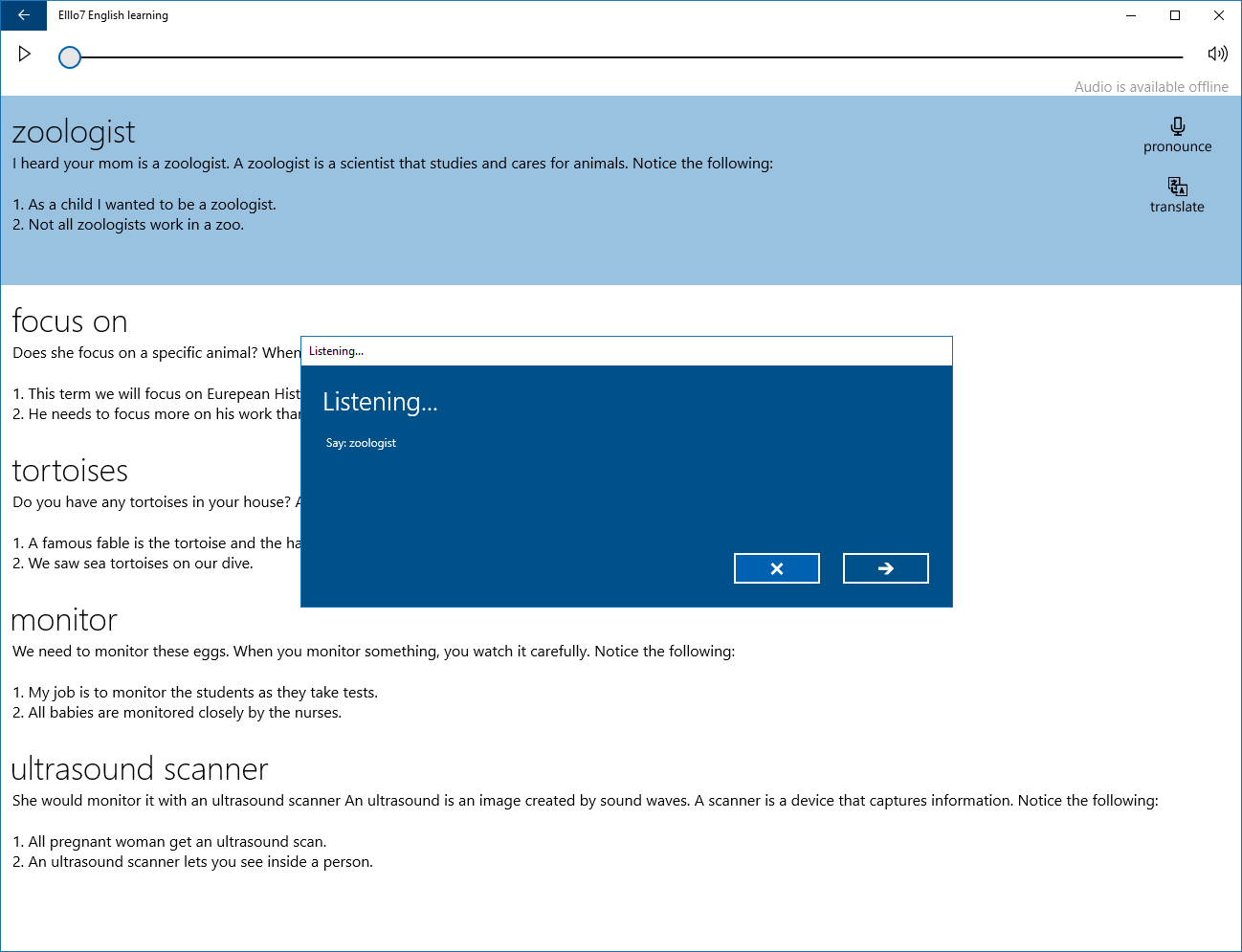
Task: Click the focus on vocabulary heading
Action: click(x=70, y=321)
